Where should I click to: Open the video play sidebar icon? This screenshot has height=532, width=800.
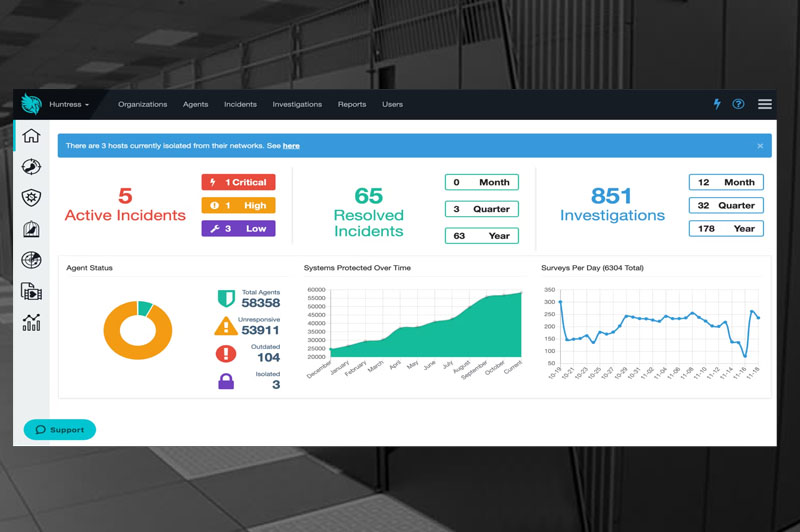click(x=31, y=291)
